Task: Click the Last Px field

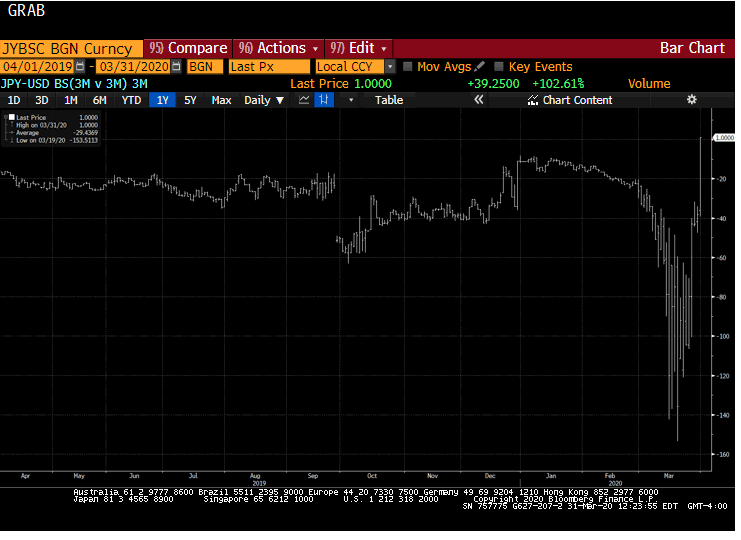Action: click(269, 67)
